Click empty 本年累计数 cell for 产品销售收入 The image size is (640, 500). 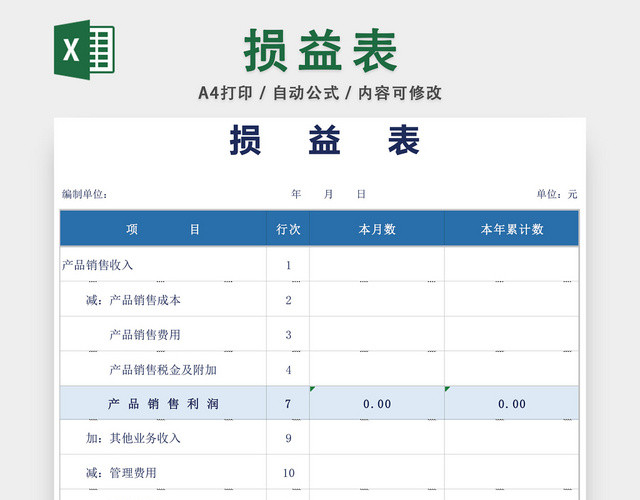tap(512, 264)
